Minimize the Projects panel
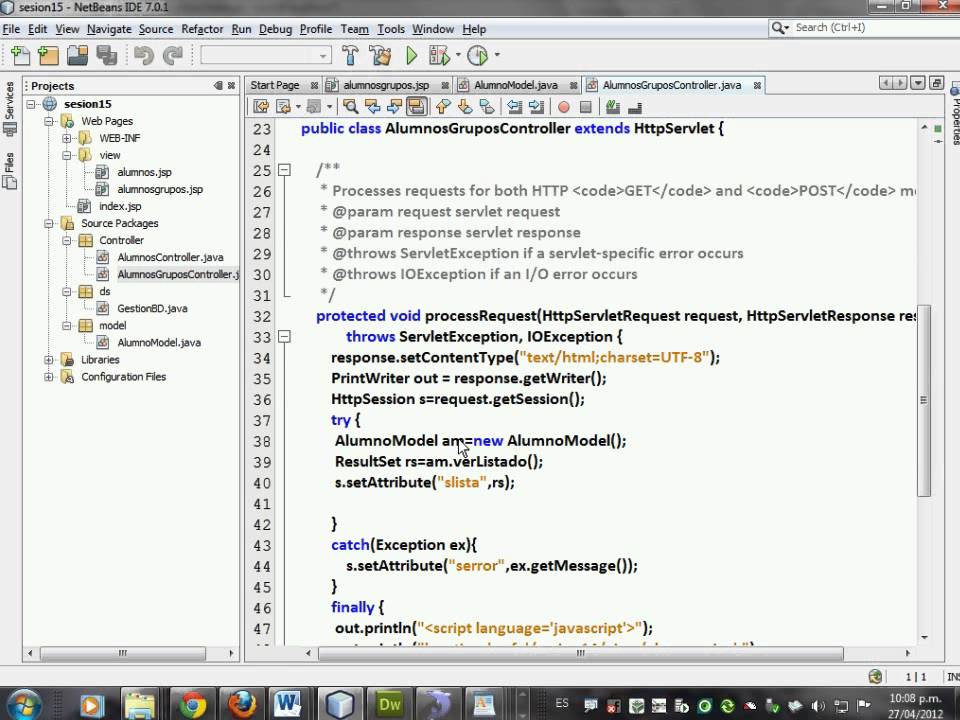The width and height of the screenshot is (960, 720). pyautogui.click(x=218, y=86)
